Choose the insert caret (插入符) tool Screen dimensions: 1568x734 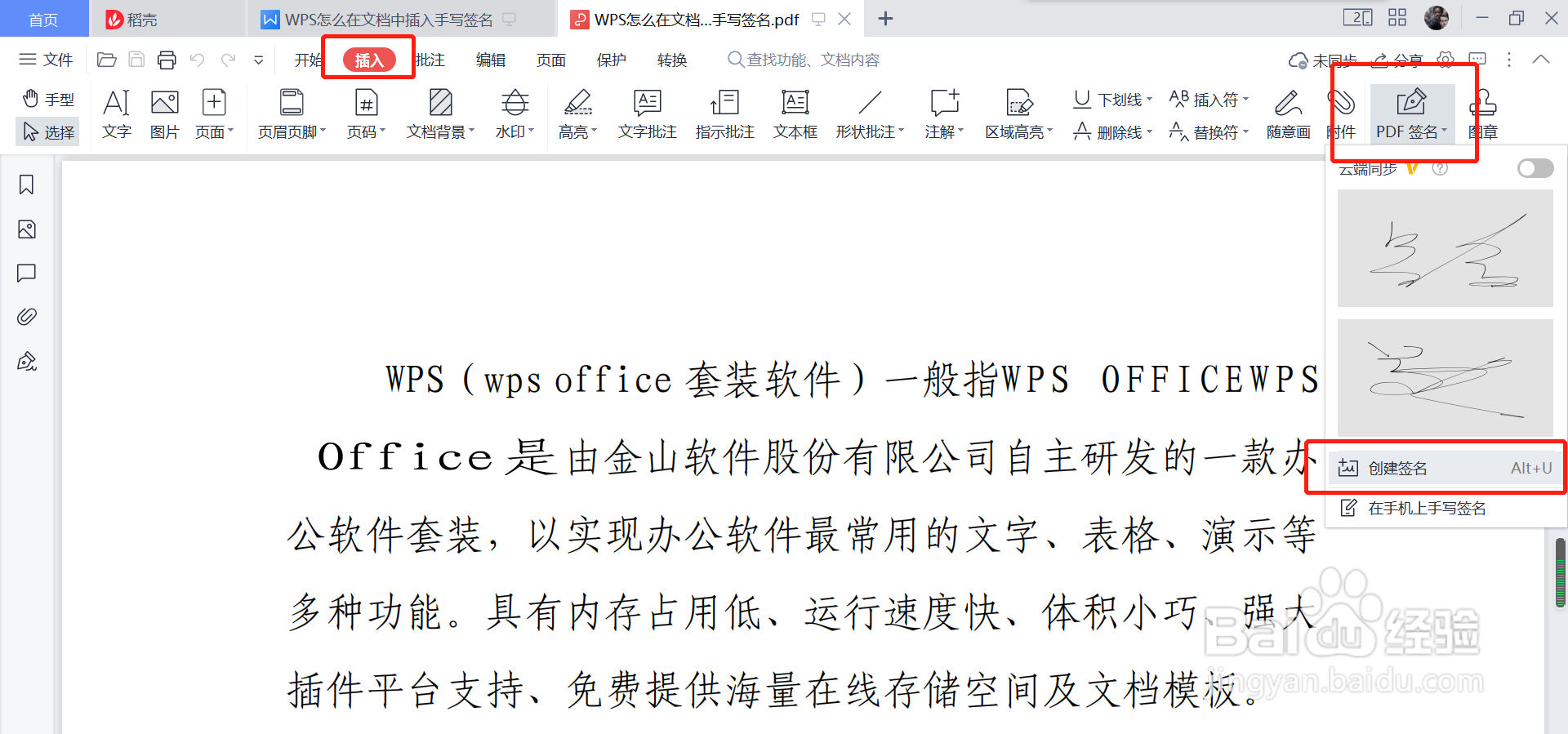click(1209, 100)
